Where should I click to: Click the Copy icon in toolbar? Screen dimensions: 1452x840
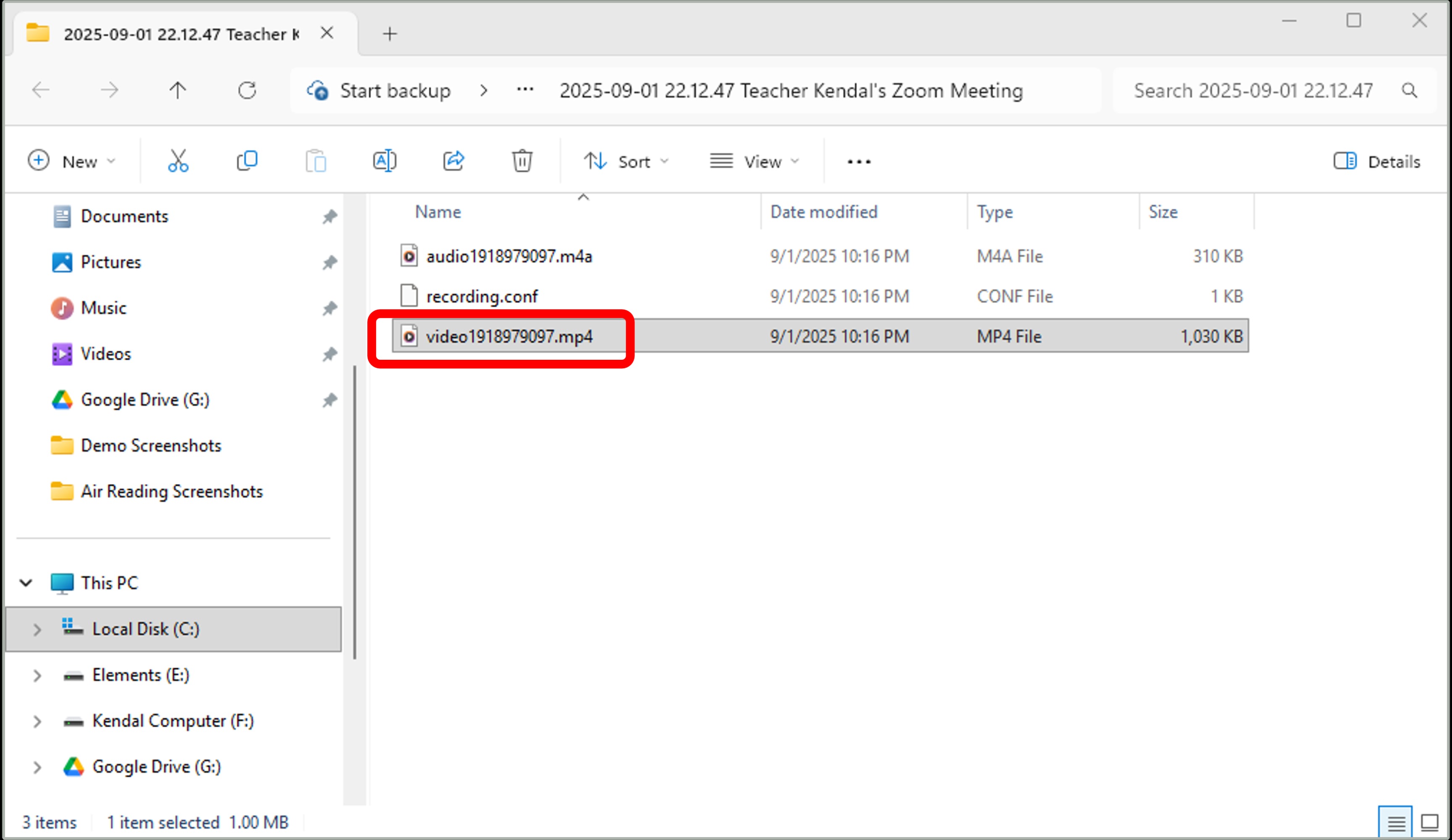click(246, 161)
